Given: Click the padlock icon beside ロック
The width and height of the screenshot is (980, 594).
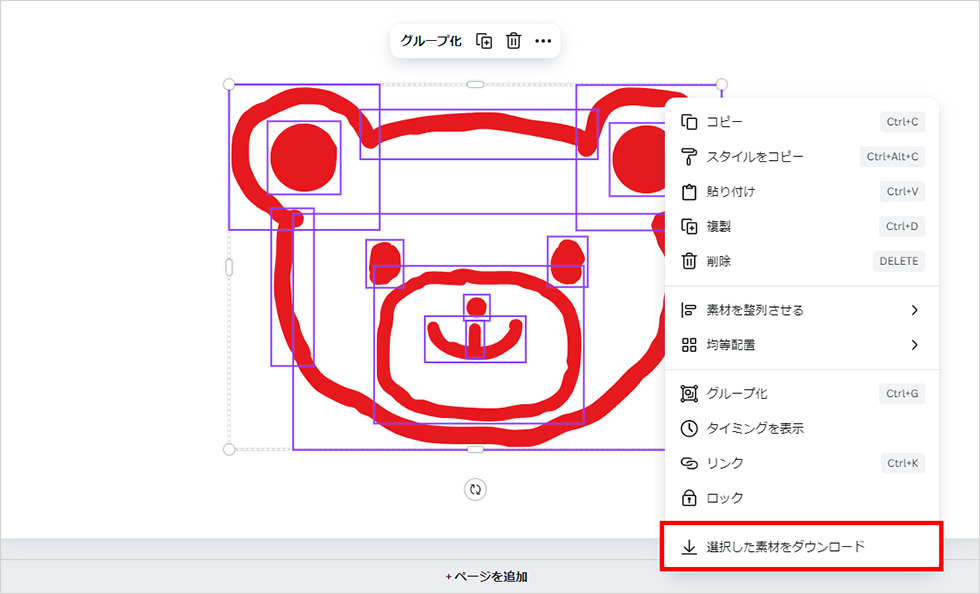Looking at the screenshot, I should [x=689, y=498].
